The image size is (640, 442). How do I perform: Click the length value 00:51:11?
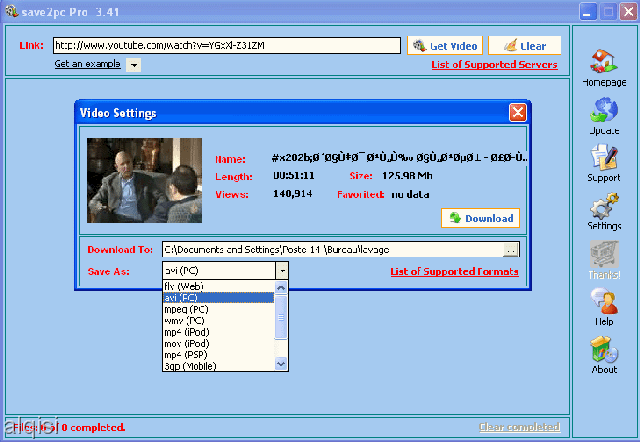(x=293, y=176)
